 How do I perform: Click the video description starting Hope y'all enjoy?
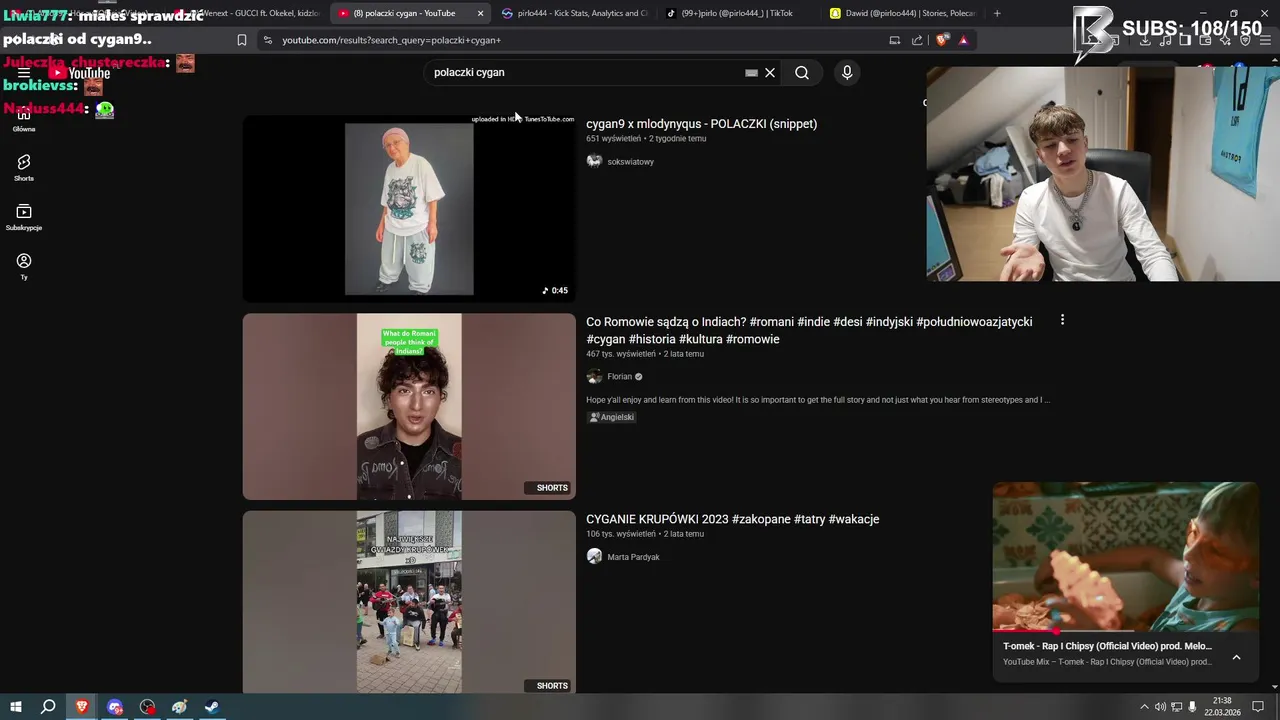tap(817, 400)
